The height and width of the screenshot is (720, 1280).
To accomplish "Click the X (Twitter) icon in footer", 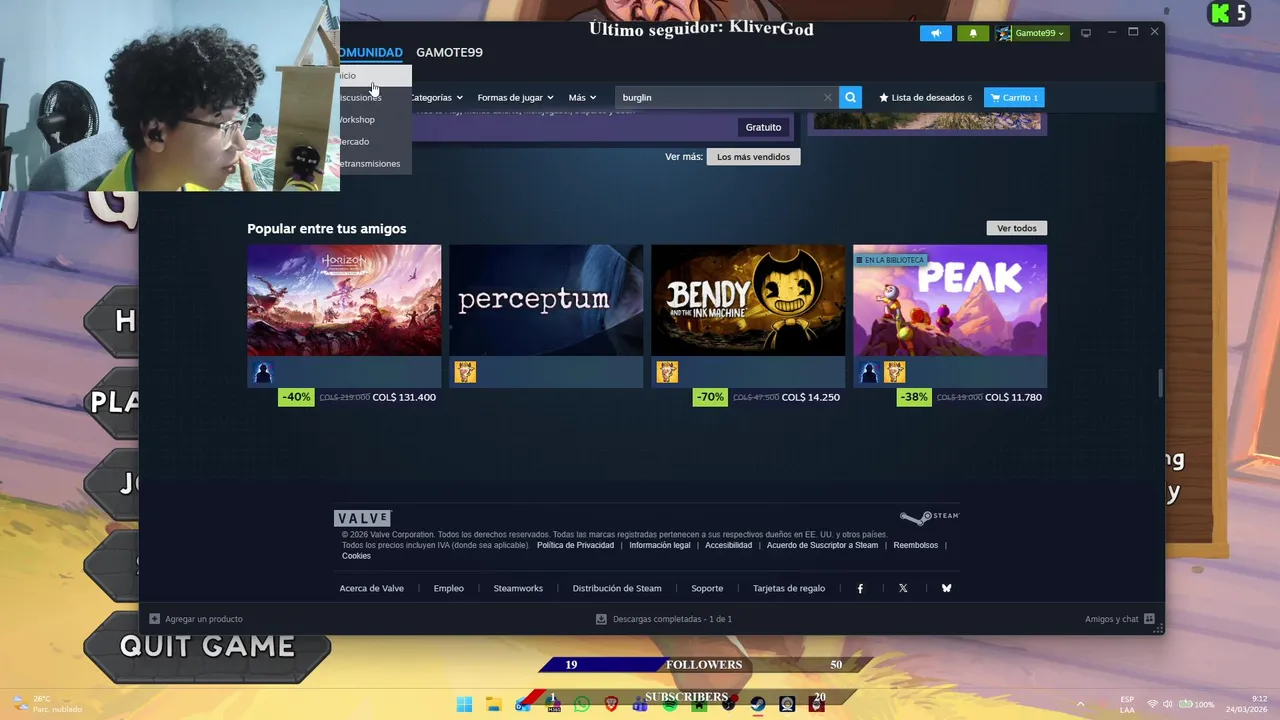I will click(903, 588).
